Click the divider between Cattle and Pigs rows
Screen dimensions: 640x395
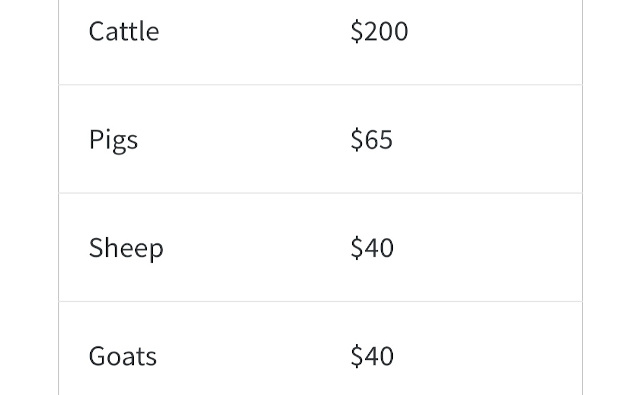point(320,85)
